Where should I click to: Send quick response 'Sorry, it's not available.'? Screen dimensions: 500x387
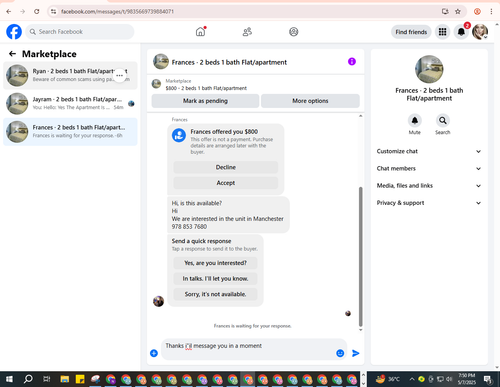pos(215,294)
